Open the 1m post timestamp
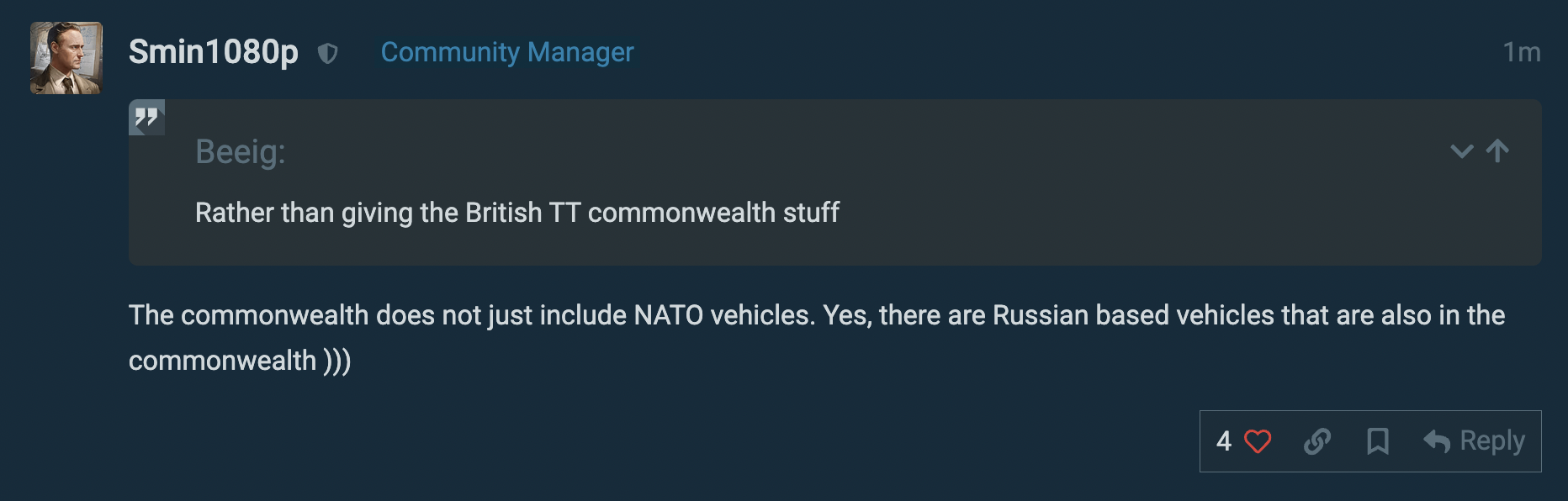This screenshot has width=1568, height=501. click(1521, 52)
